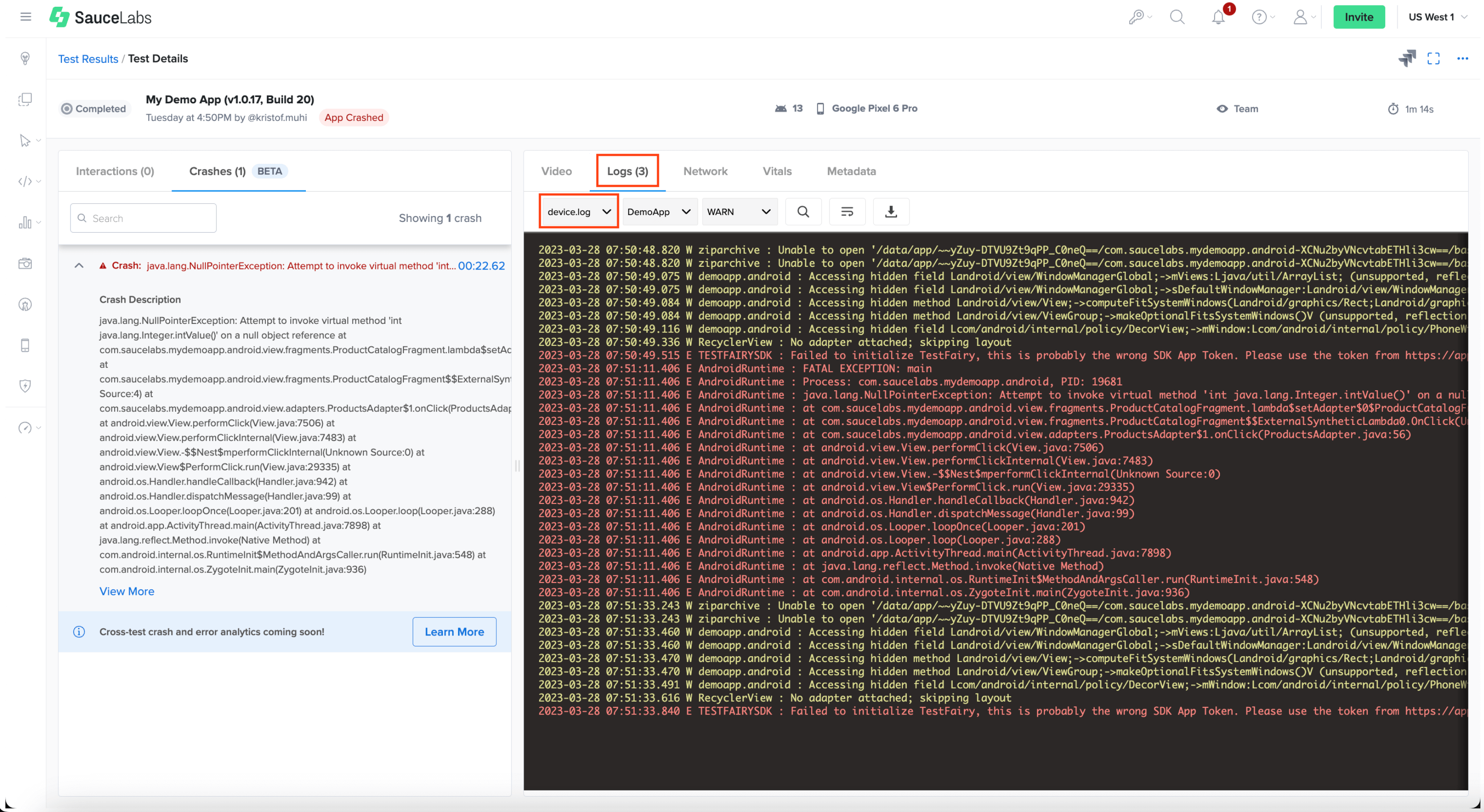Open notifications via the bell icon

(1218, 17)
